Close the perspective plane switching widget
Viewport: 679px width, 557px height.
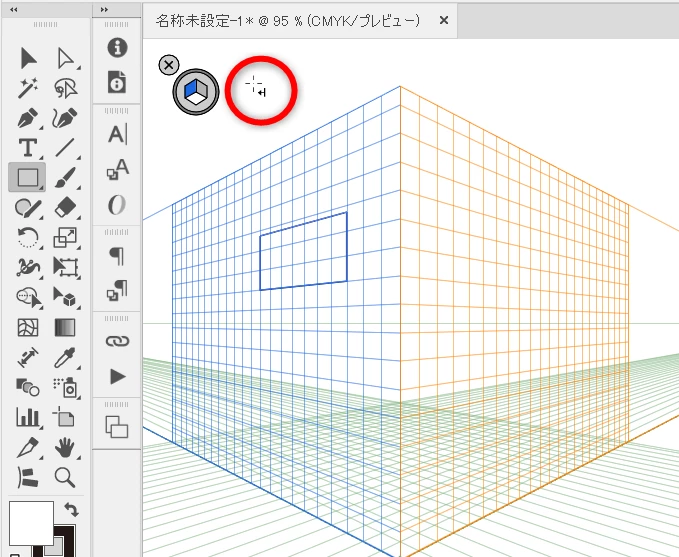pos(169,65)
